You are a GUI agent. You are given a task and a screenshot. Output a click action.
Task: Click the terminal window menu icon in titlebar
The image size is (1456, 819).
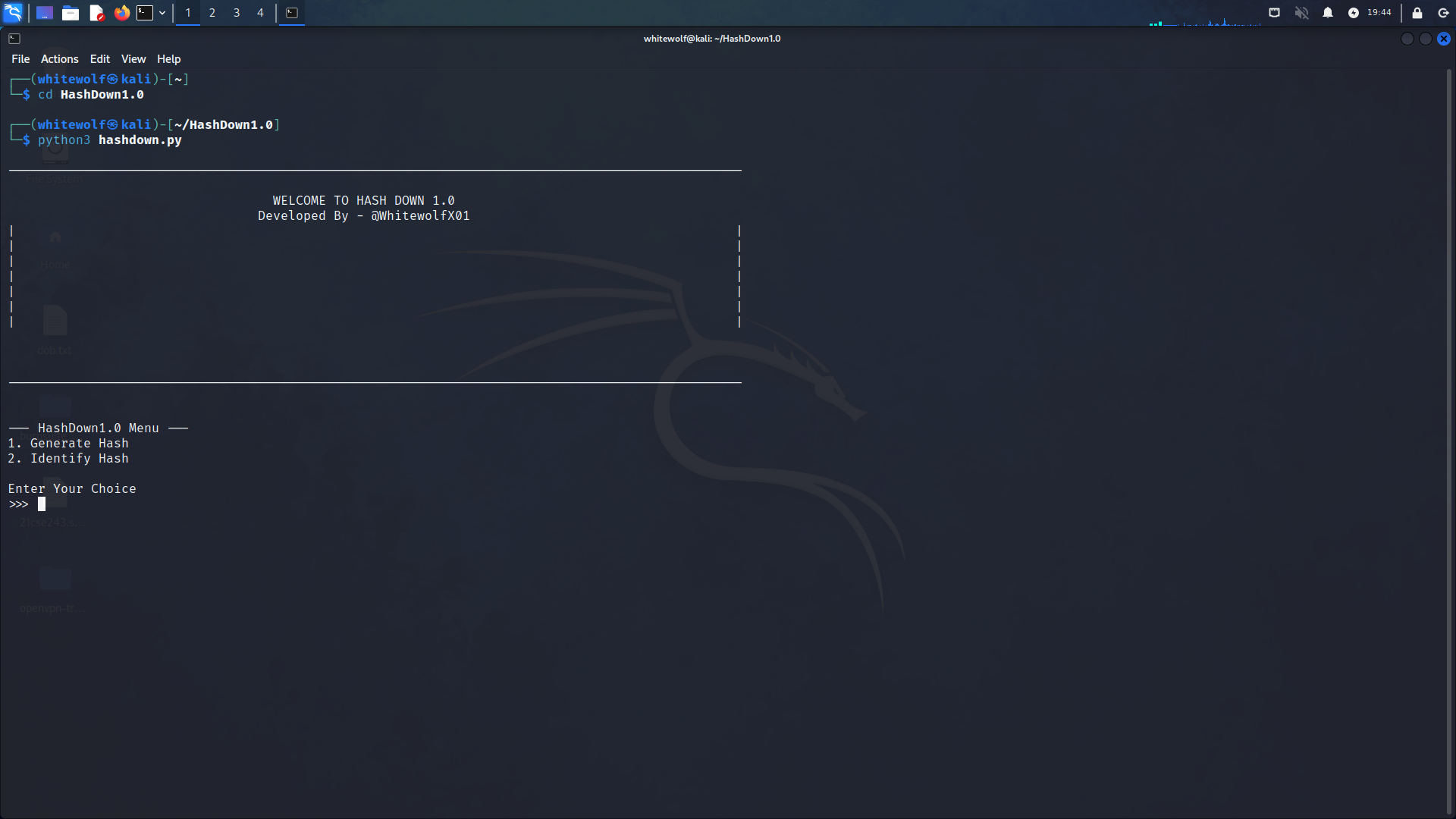[14, 39]
